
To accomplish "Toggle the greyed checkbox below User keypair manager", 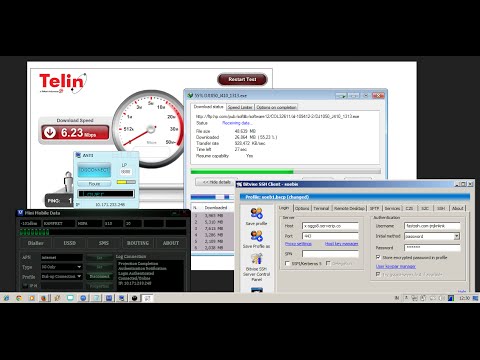I will pyautogui.click(x=378, y=274).
